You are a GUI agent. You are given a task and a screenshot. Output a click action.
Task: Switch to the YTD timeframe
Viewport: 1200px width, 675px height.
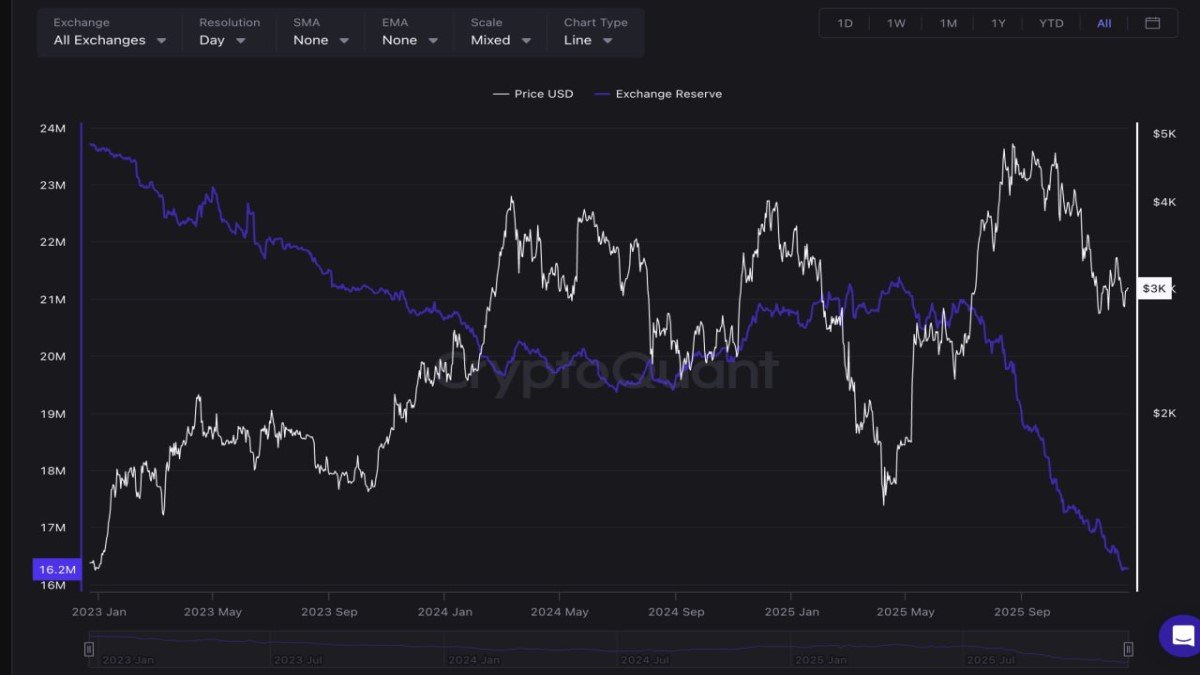(1051, 22)
